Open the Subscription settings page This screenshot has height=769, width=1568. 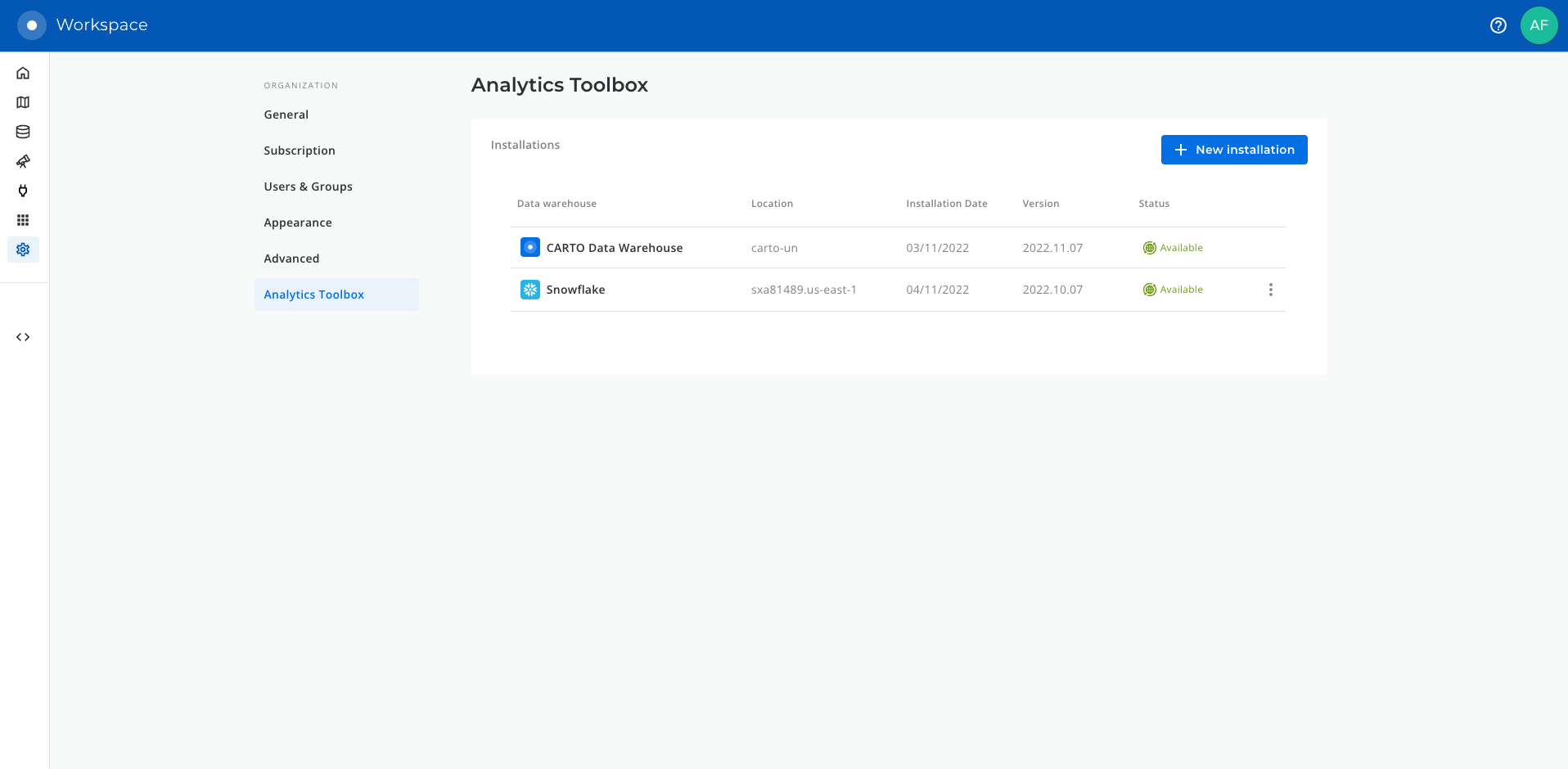click(x=300, y=151)
